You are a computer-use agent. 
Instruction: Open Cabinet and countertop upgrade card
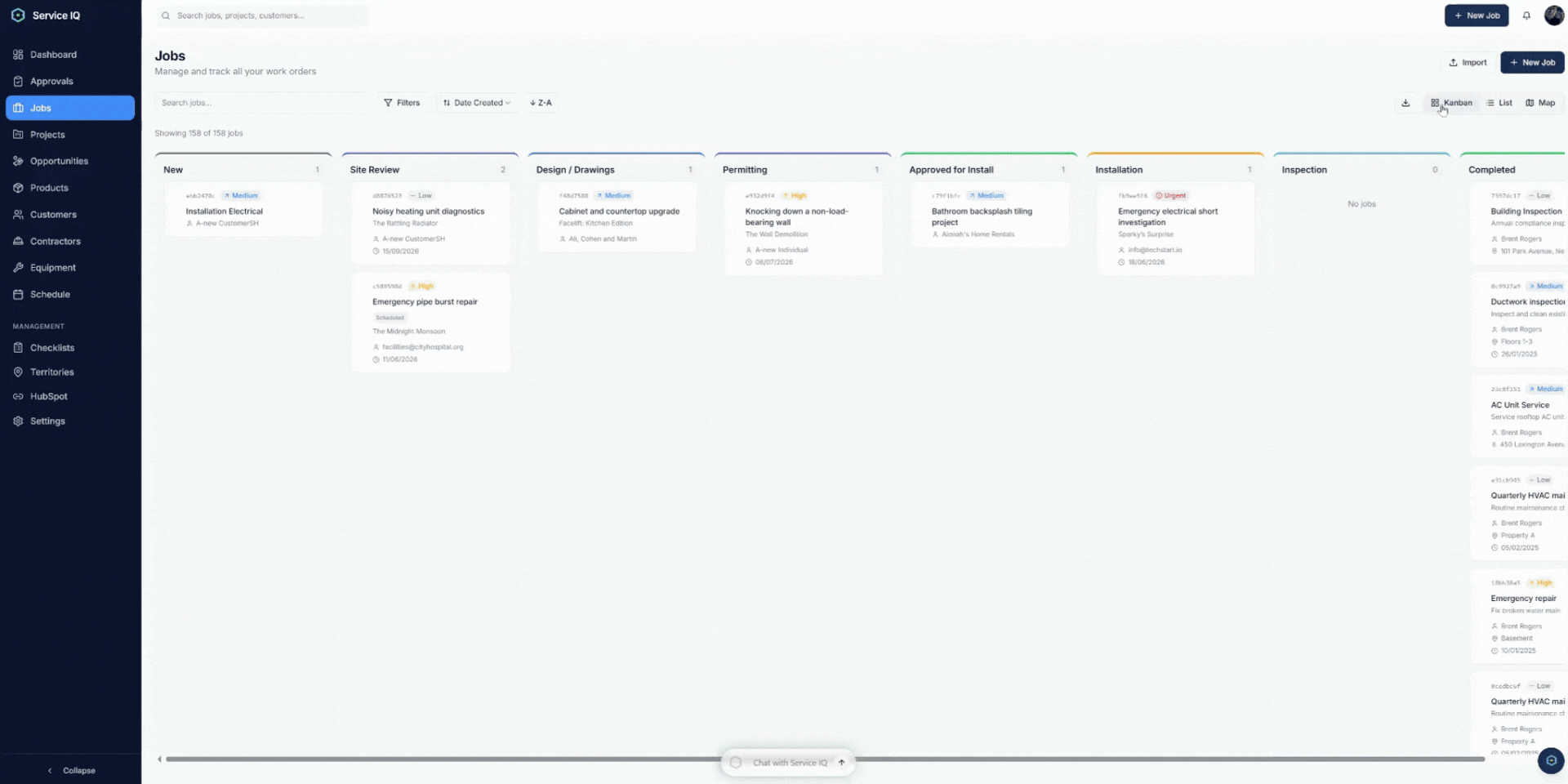617,217
